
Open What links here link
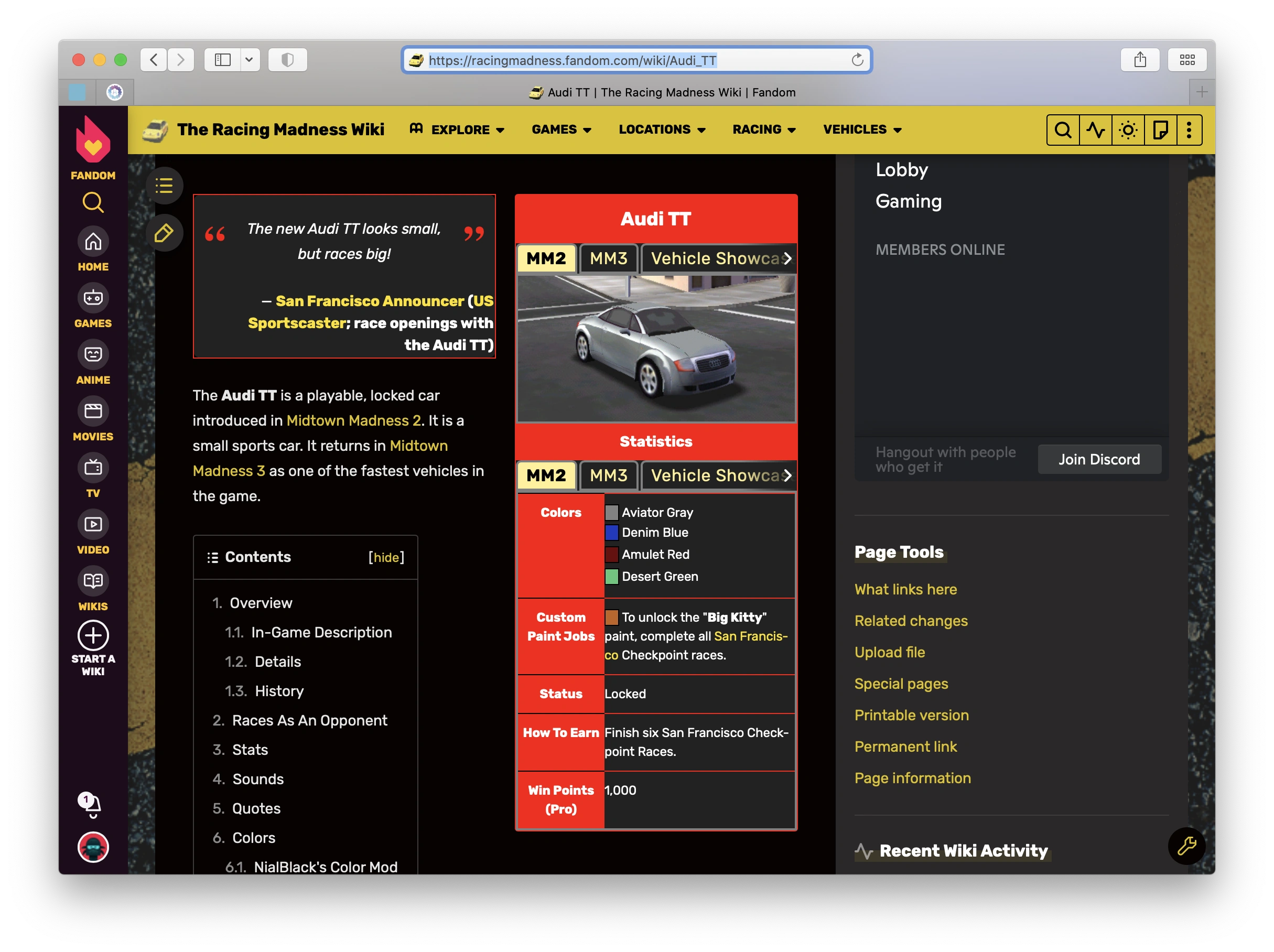(905, 589)
